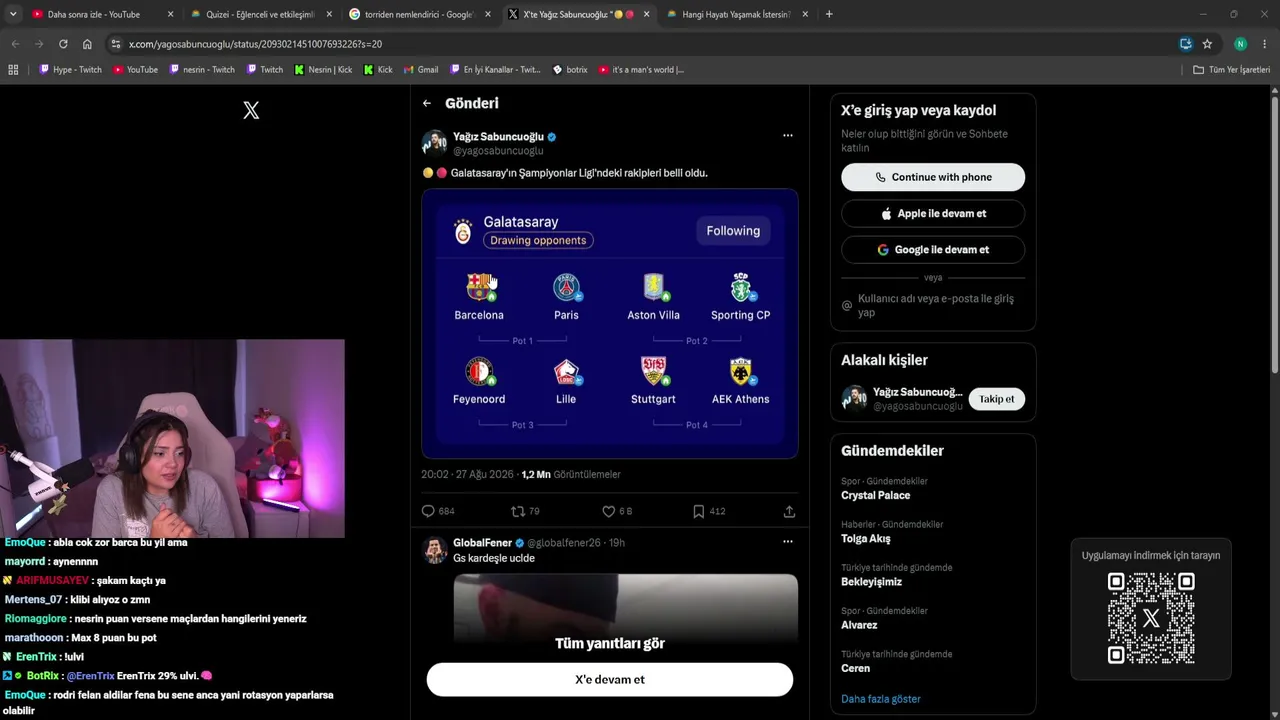Click the Sporting CP club crest
1280x720 pixels.
pyautogui.click(x=741, y=287)
